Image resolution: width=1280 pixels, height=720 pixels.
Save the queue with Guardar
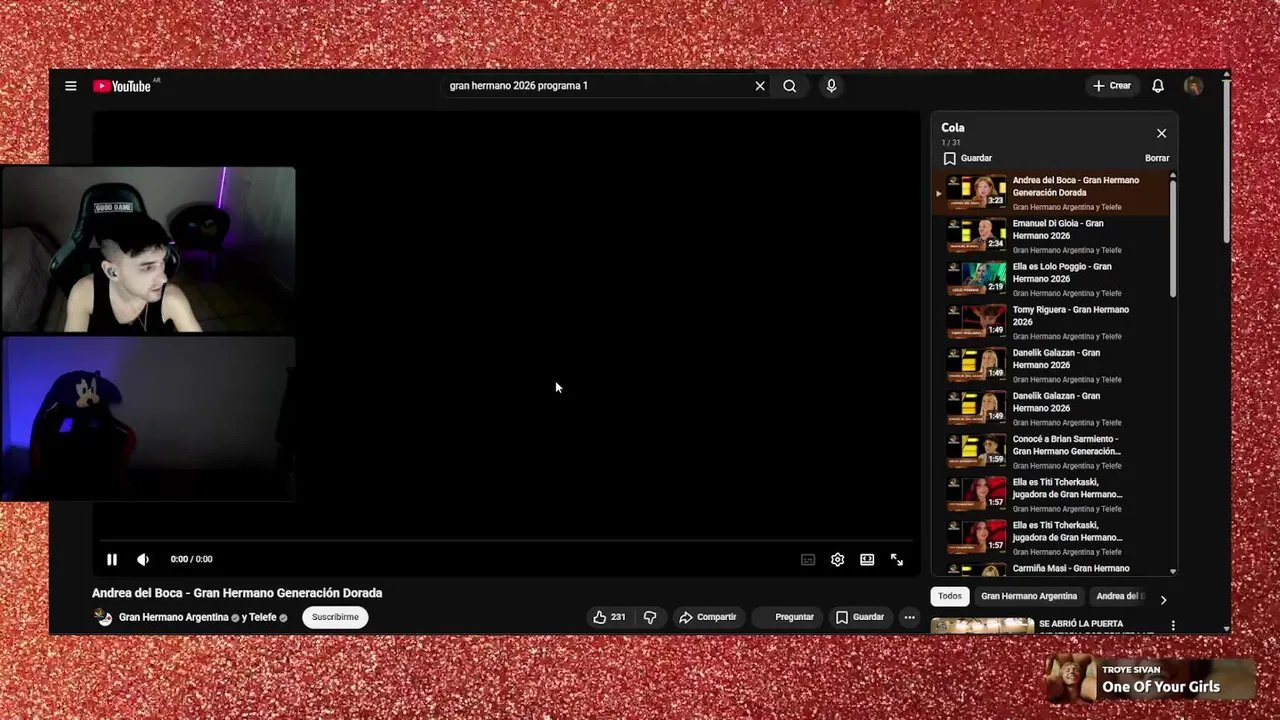[x=968, y=158]
